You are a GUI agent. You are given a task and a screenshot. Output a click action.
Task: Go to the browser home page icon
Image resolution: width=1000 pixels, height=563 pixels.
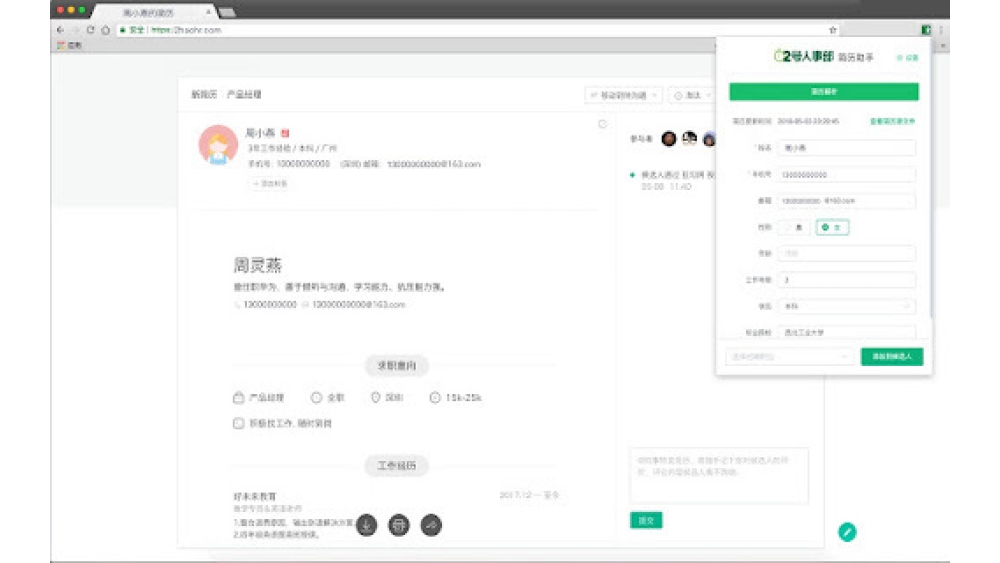106,30
